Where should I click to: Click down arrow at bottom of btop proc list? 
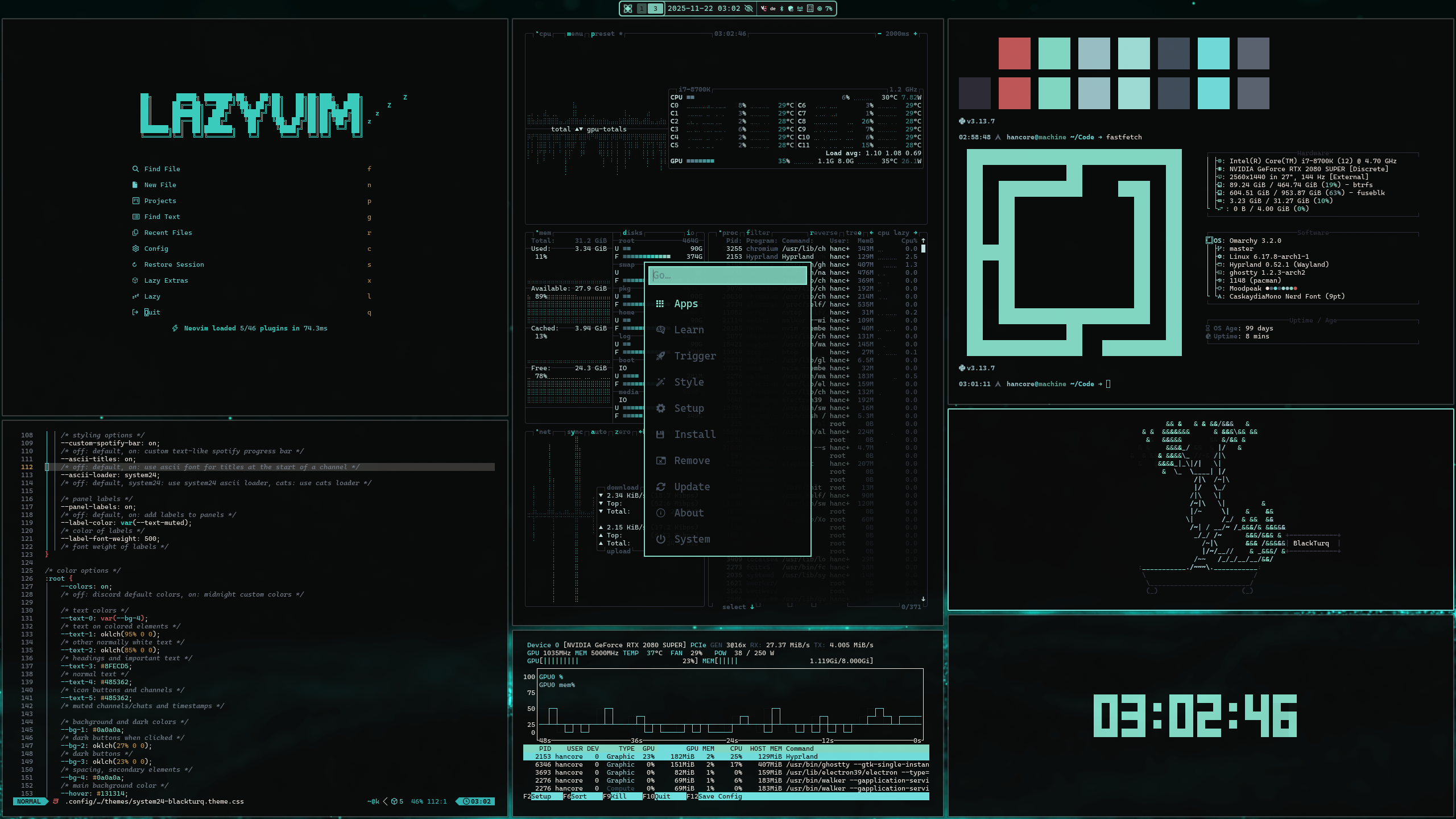coord(923,599)
